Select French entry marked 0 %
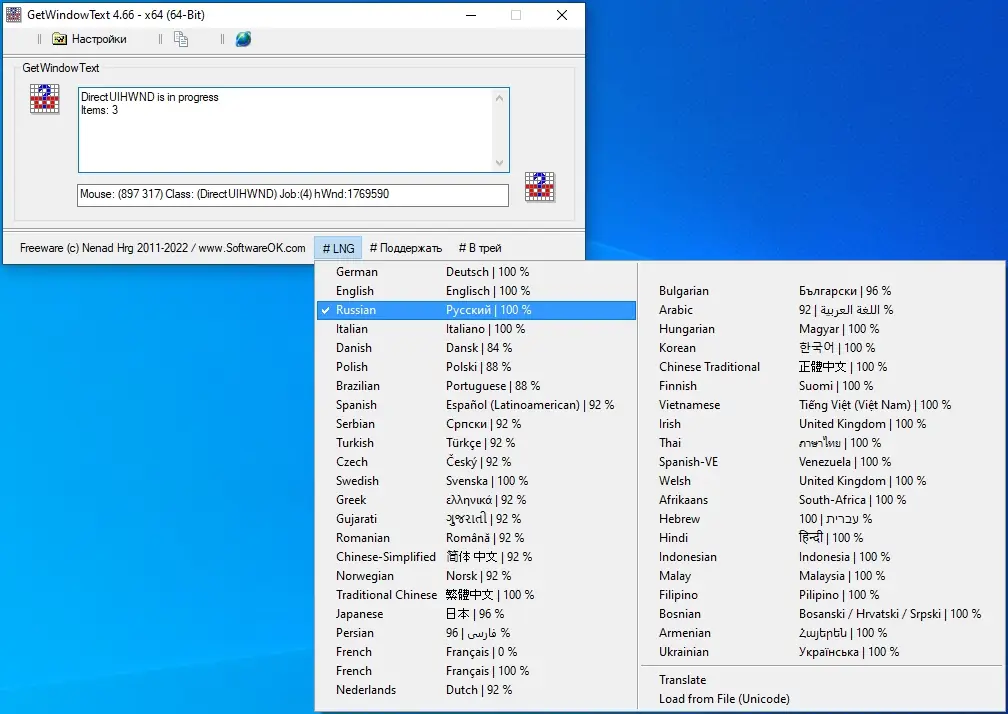 [x=476, y=652]
